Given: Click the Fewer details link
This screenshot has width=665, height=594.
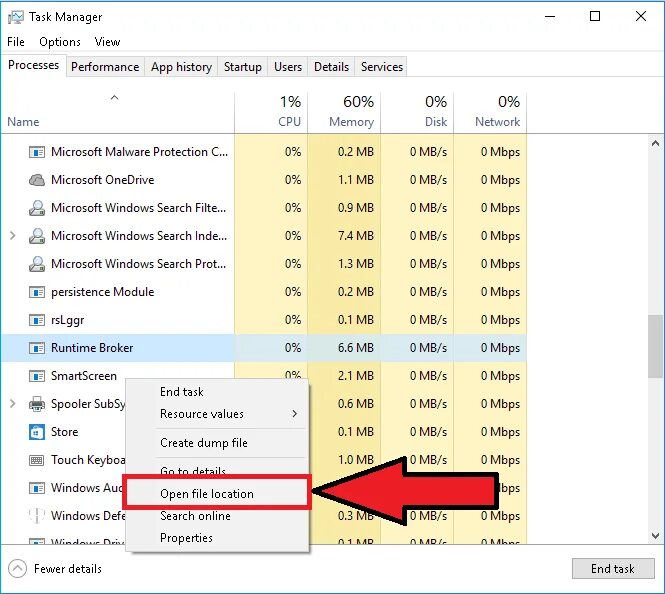Looking at the screenshot, I should [x=68, y=569].
